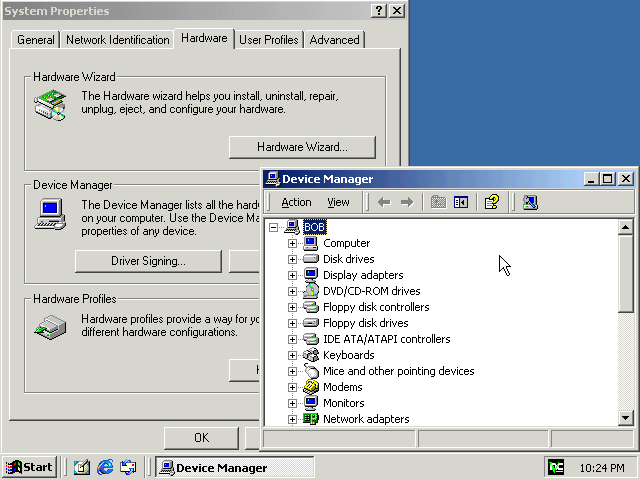Switch to the User Profiles tab

click(x=269, y=40)
